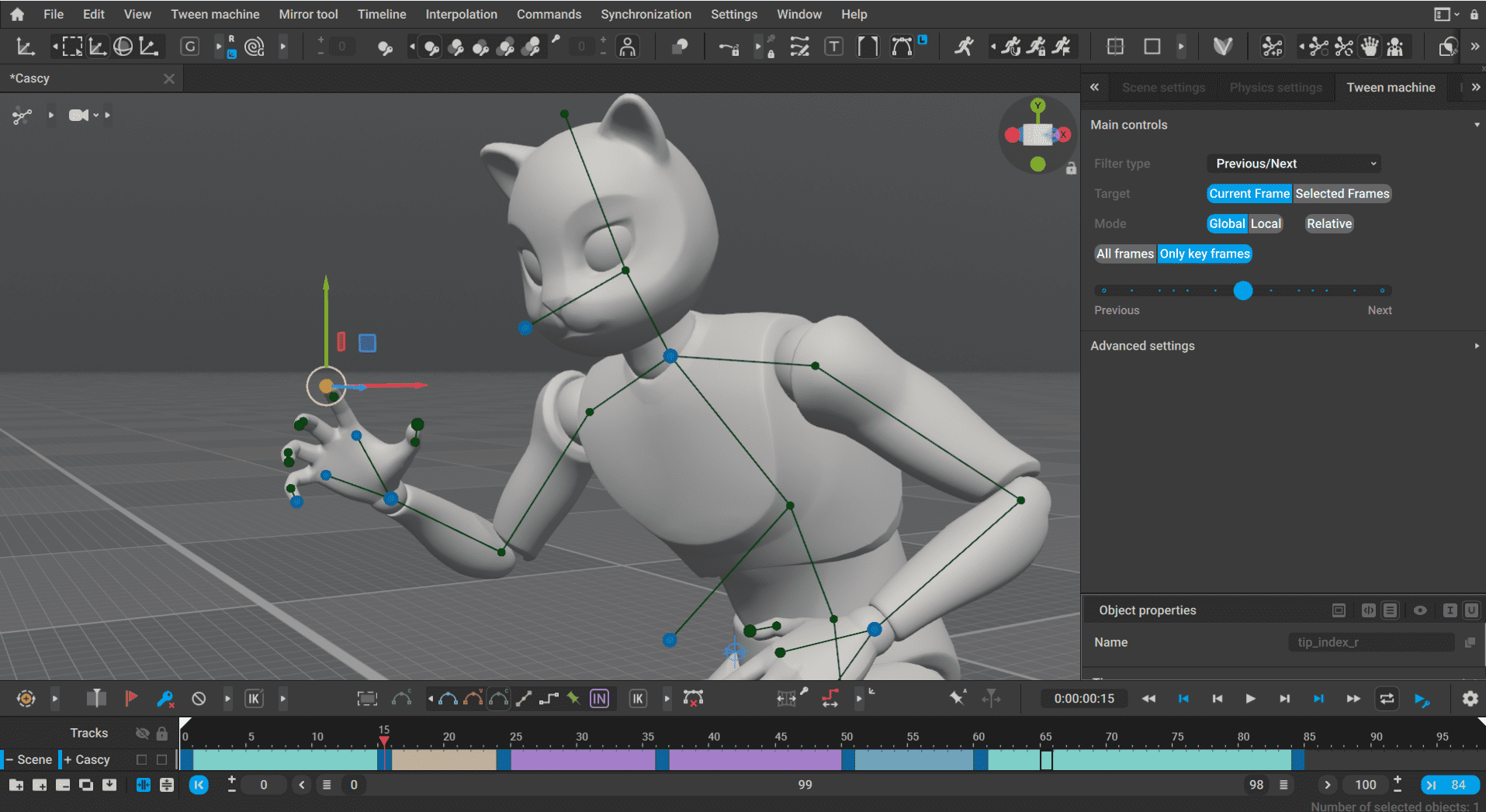The width and height of the screenshot is (1486, 812).
Task: Switch to the Physics settings tab
Action: (x=1275, y=87)
